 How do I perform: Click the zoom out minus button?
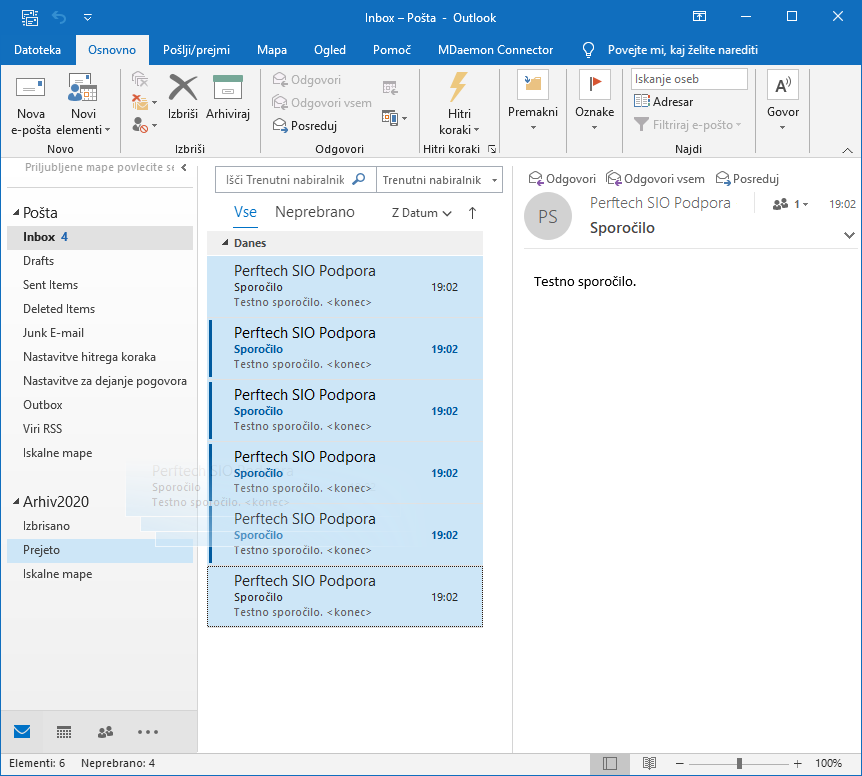pyautogui.click(x=679, y=763)
